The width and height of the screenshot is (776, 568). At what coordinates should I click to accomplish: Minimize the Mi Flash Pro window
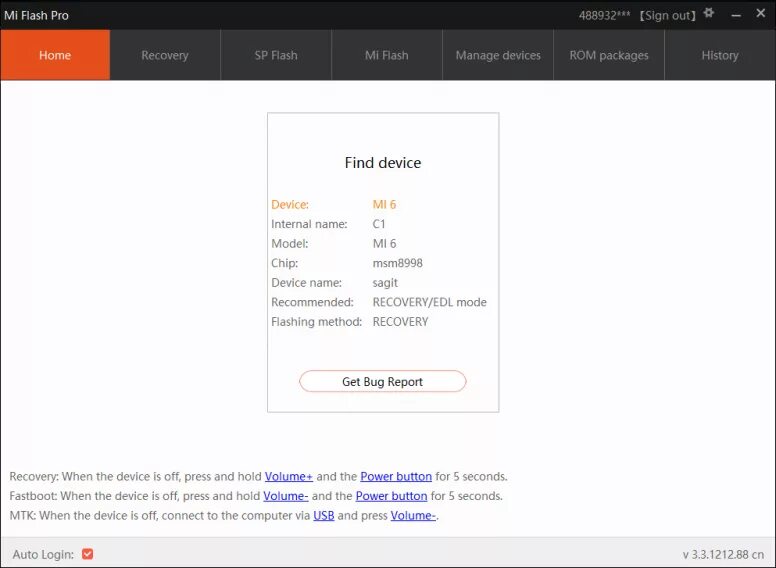click(x=736, y=15)
